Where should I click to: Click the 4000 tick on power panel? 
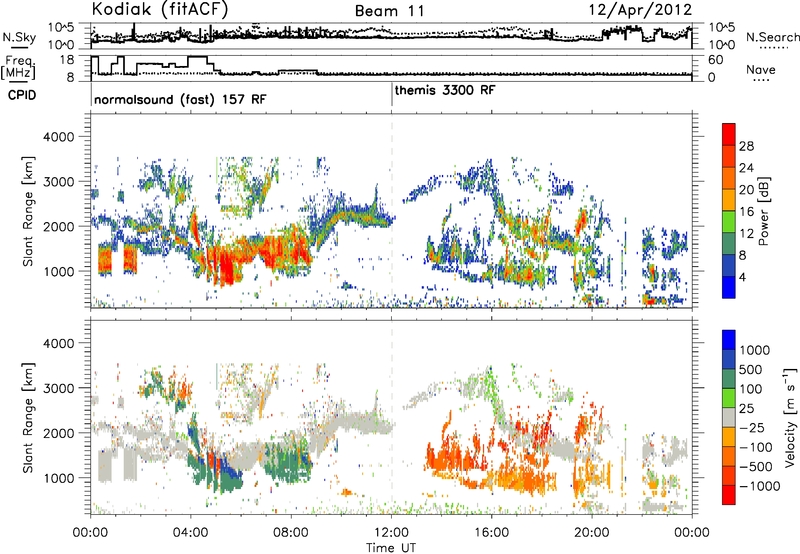coord(61,137)
